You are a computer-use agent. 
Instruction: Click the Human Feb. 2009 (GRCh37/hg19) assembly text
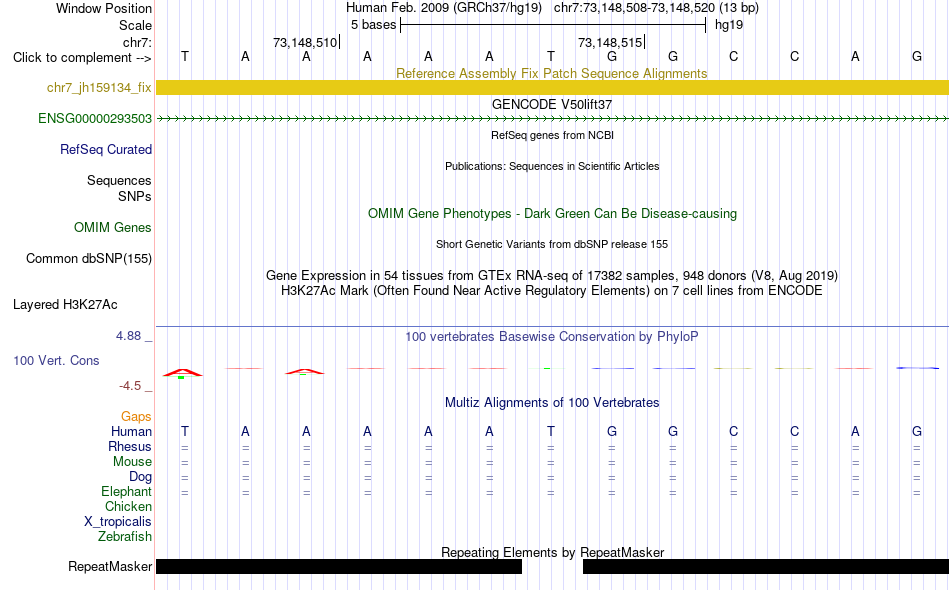tap(445, 8)
